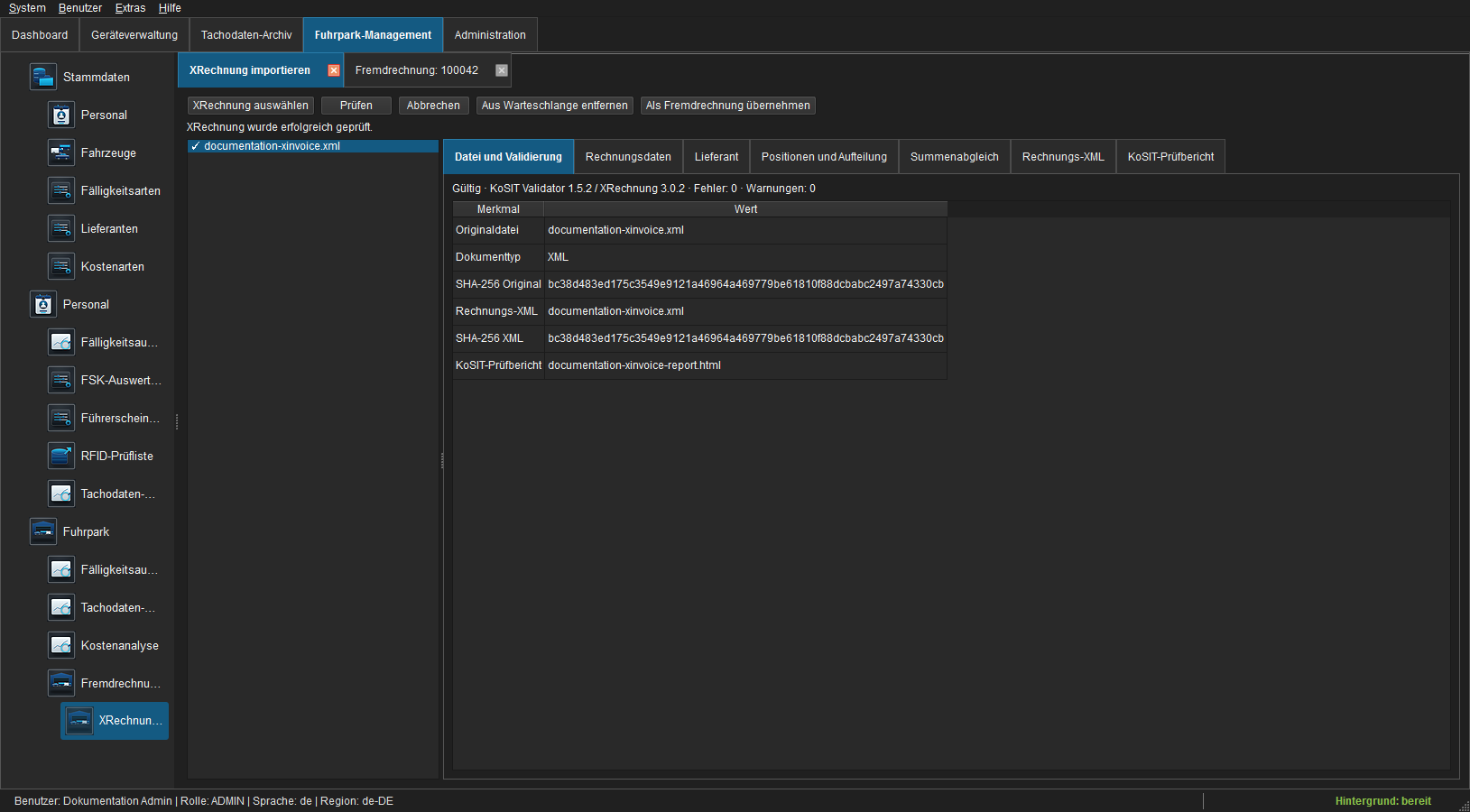The image size is (1470, 812).
Task: Open the Extras menu
Action: [x=130, y=8]
